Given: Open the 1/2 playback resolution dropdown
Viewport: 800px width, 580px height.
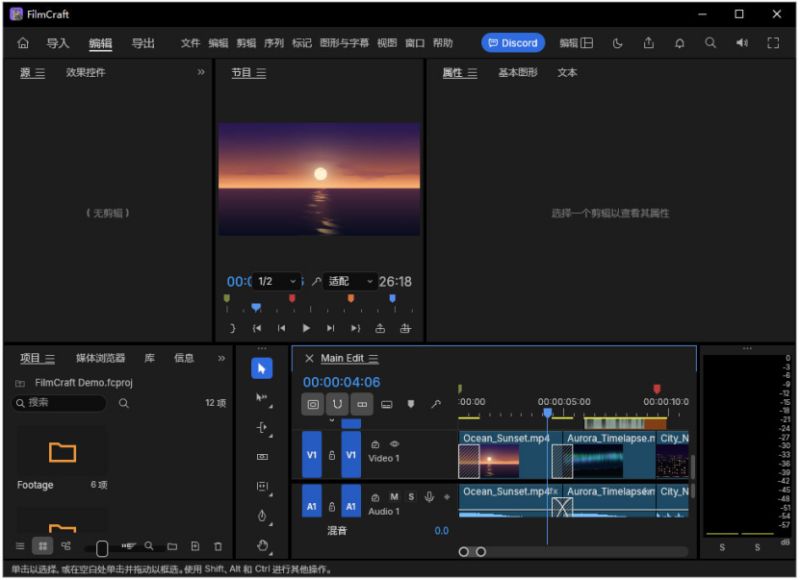Looking at the screenshot, I should 276,282.
